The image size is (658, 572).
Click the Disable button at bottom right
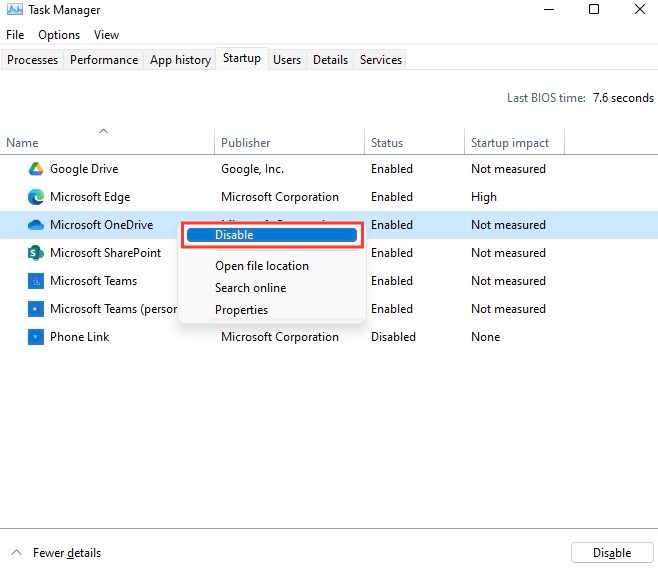pos(612,553)
